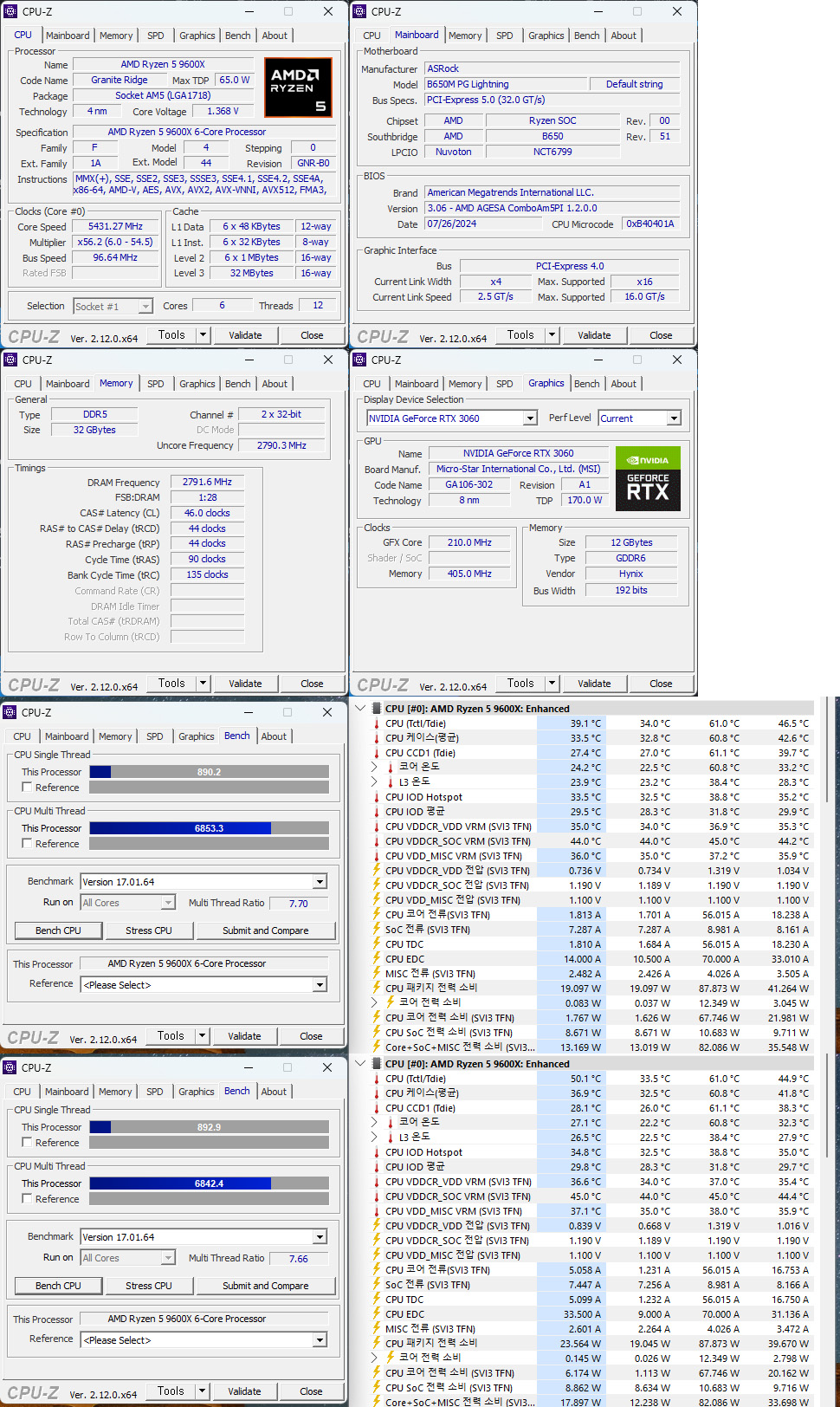
Task: Click Submit and Compare in Bench window scoring 890.2
Action: (x=265, y=930)
